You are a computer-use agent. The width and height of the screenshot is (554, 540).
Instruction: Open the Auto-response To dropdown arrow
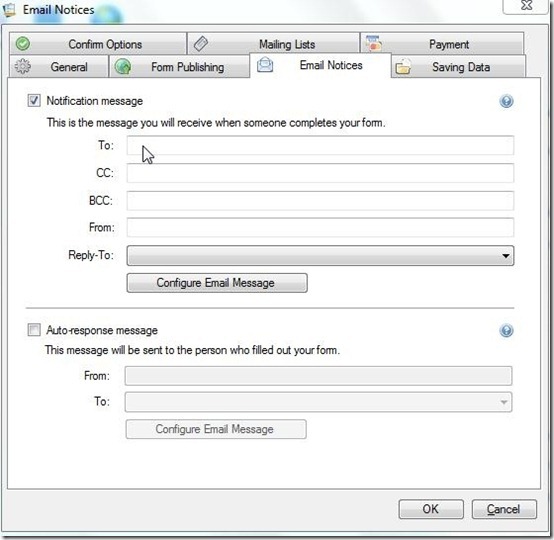[503, 402]
